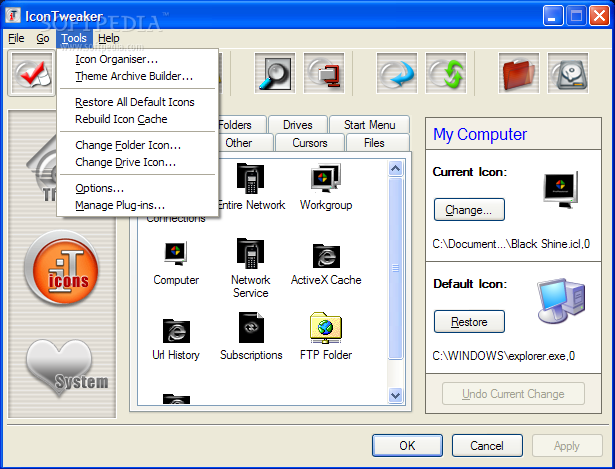Image resolution: width=615 pixels, height=469 pixels.
Task: Click the magnifying glass search toolbar icon
Action: (275, 73)
